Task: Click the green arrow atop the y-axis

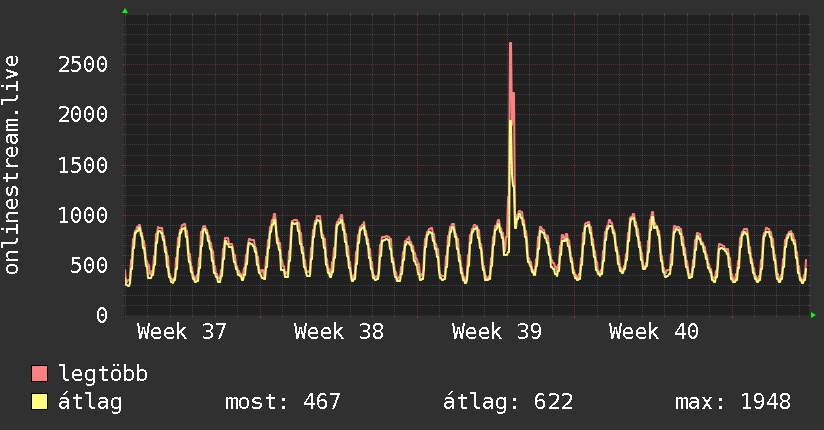Action: coord(125,11)
